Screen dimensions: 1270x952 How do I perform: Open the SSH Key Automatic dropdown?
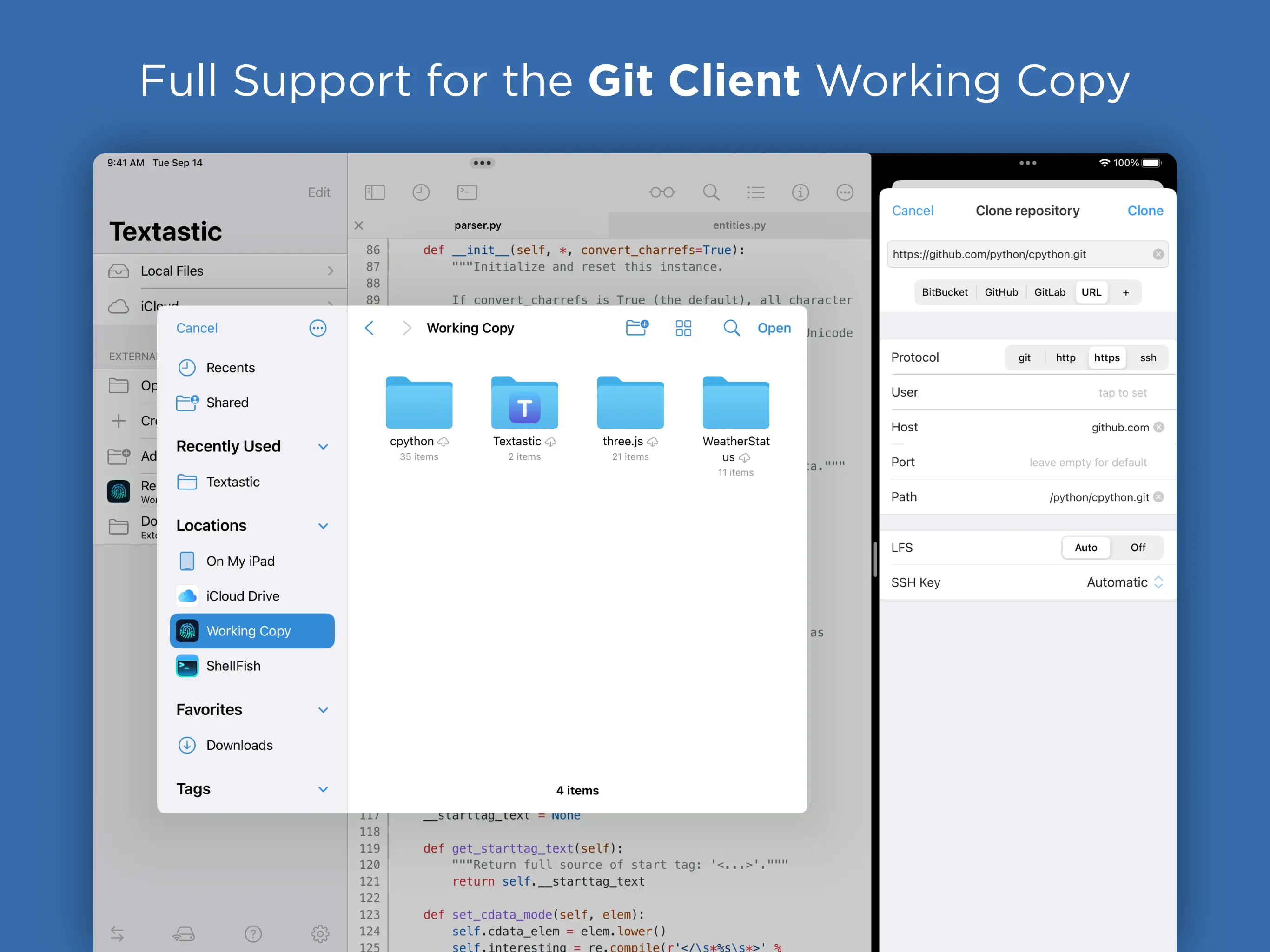1124,582
